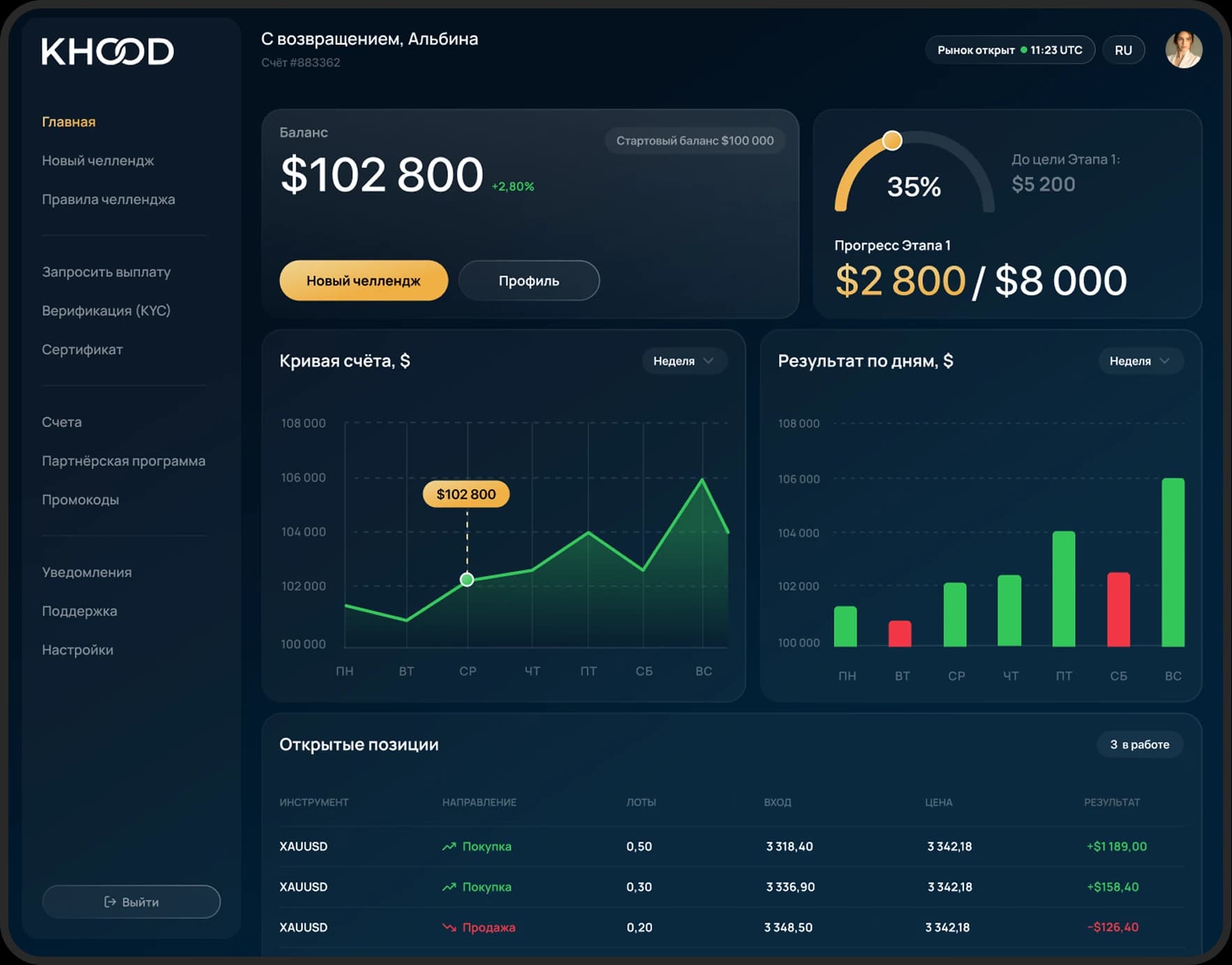Click the yellow Новый челлендж button
The height and width of the screenshot is (965, 1232).
pyautogui.click(x=363, y=280)
